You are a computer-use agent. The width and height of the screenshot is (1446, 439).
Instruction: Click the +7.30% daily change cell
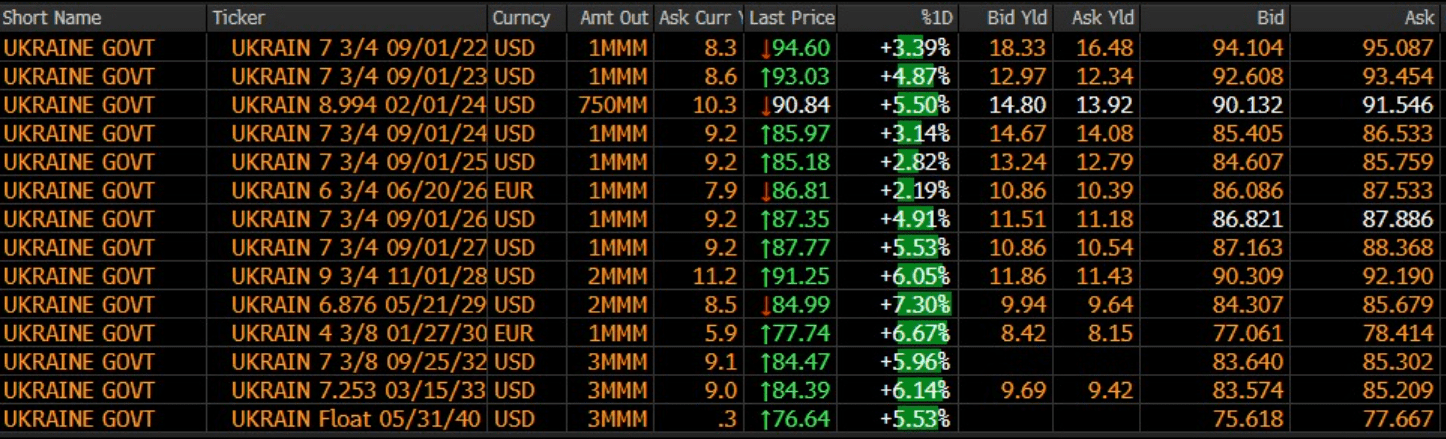coord(915,305)
